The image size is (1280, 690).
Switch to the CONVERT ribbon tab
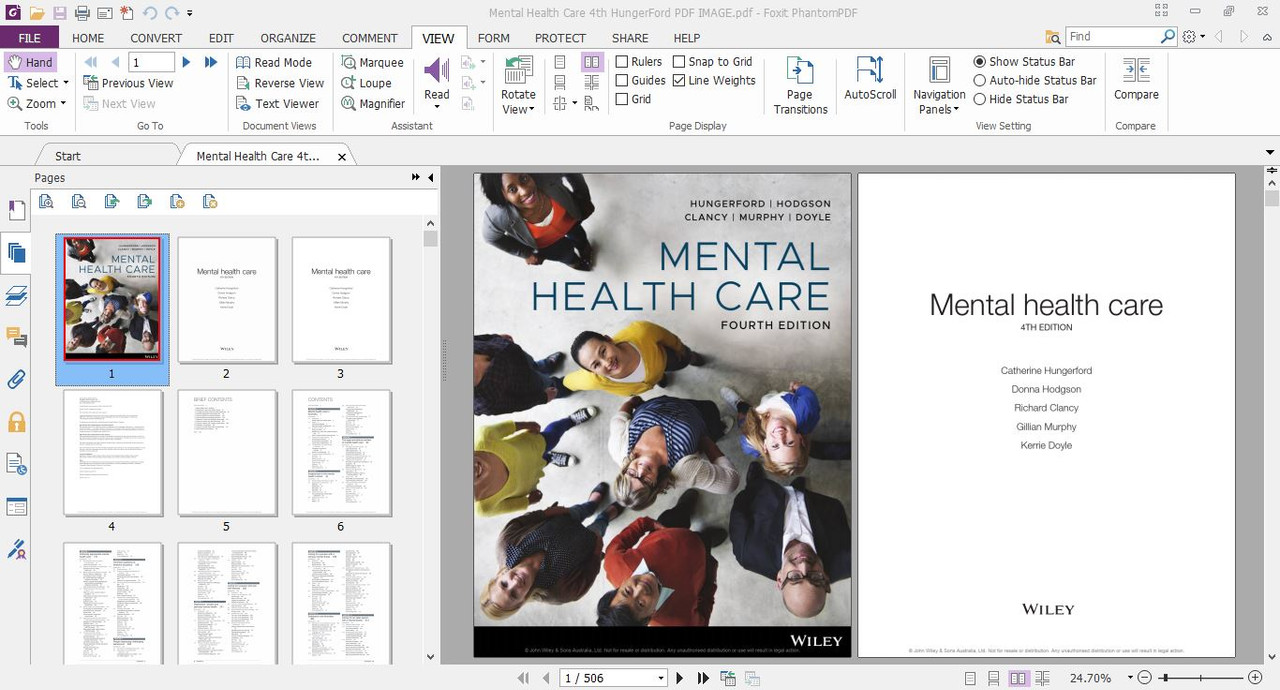pyautogui.click(x=156, y=38)
